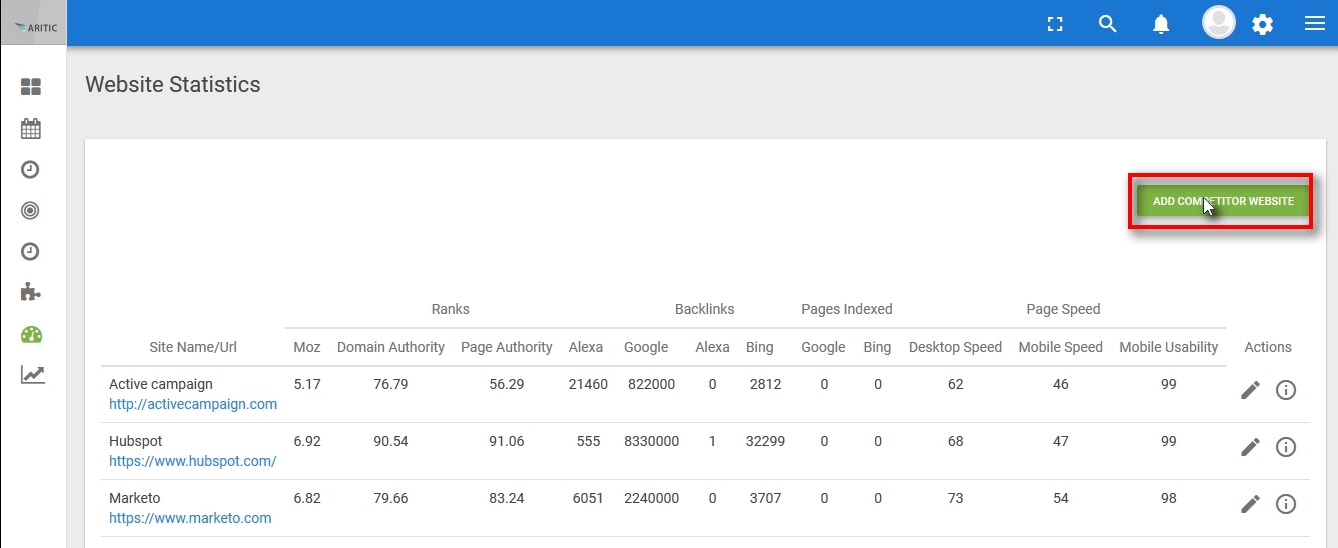View info for Hubspot row

(1286, 447)
